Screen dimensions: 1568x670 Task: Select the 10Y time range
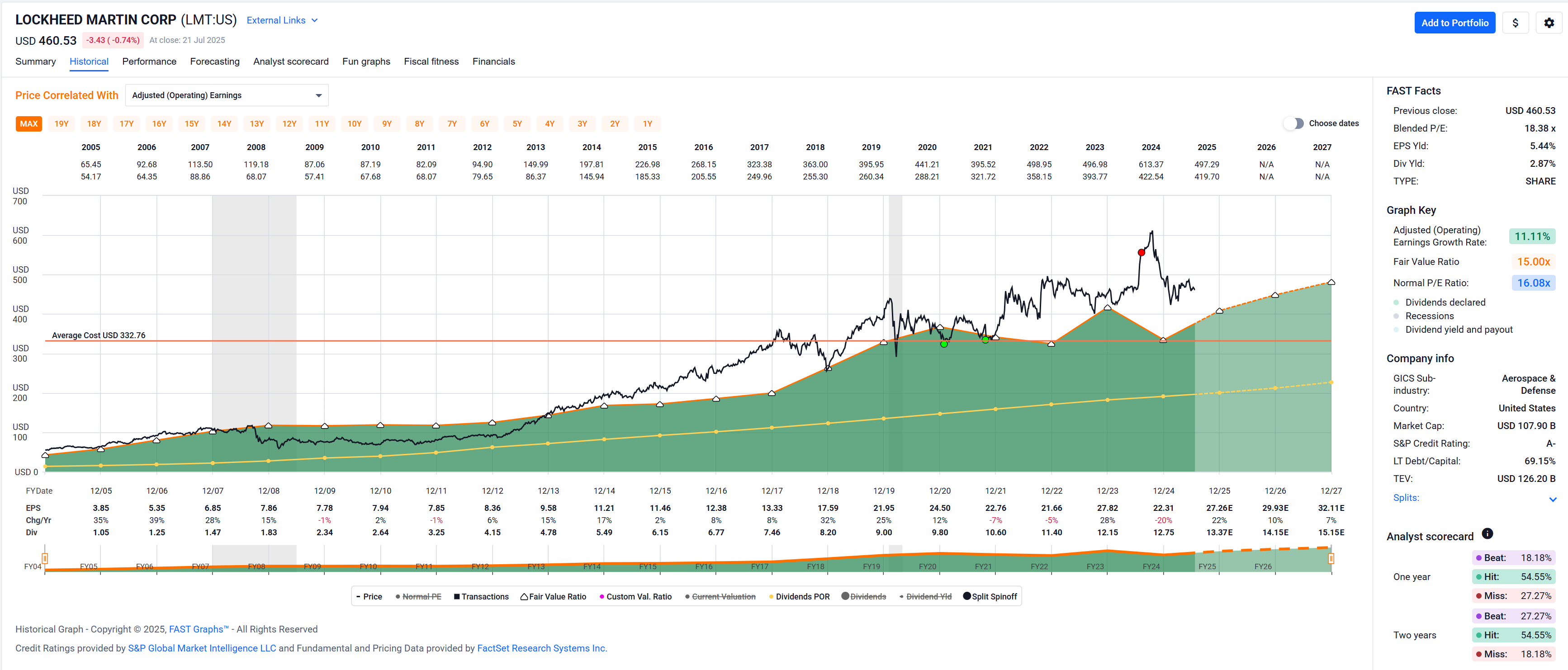tap(354, 123)
